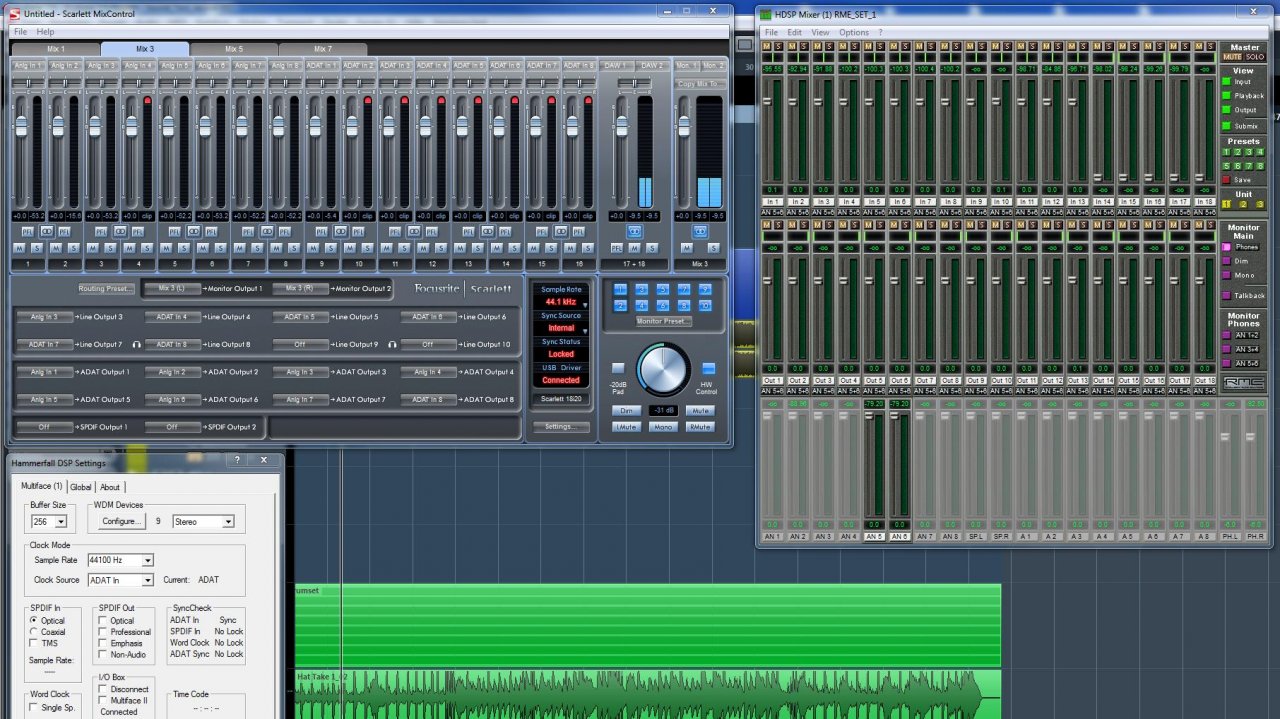Toggle Input view in HDSP Mixer

click(1226, 82)
